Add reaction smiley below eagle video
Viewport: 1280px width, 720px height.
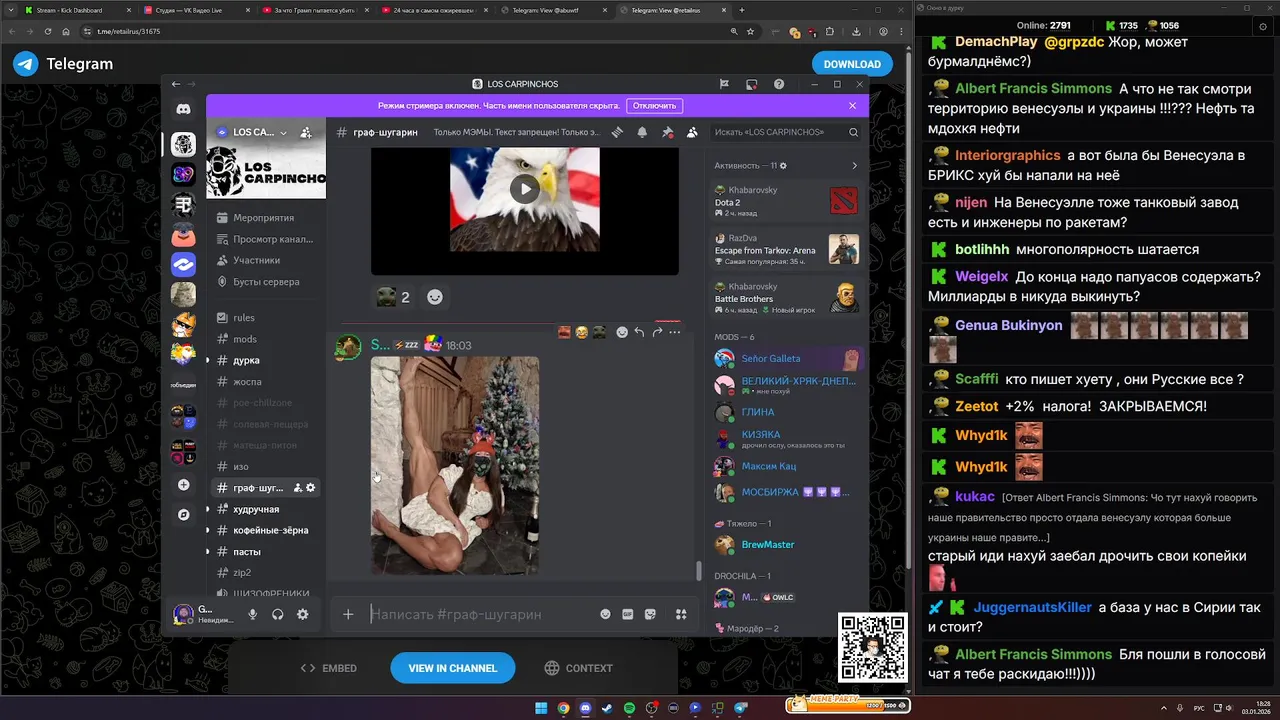[x=435, y=297]
